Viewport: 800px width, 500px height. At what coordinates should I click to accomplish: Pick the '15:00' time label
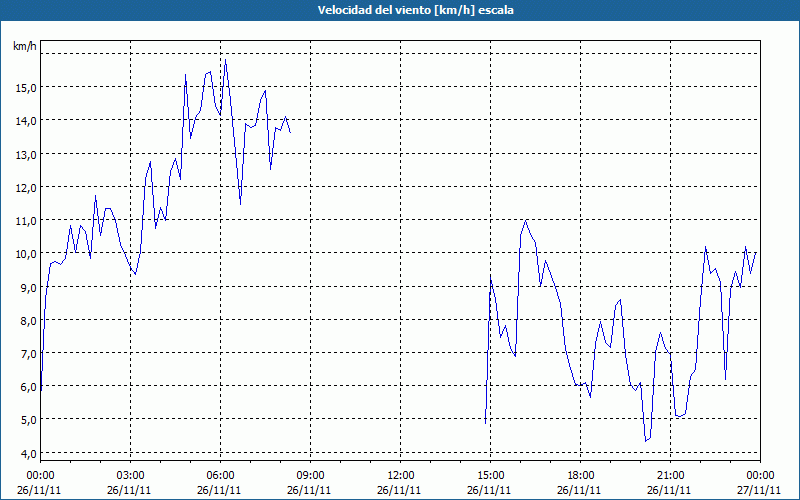490,476
